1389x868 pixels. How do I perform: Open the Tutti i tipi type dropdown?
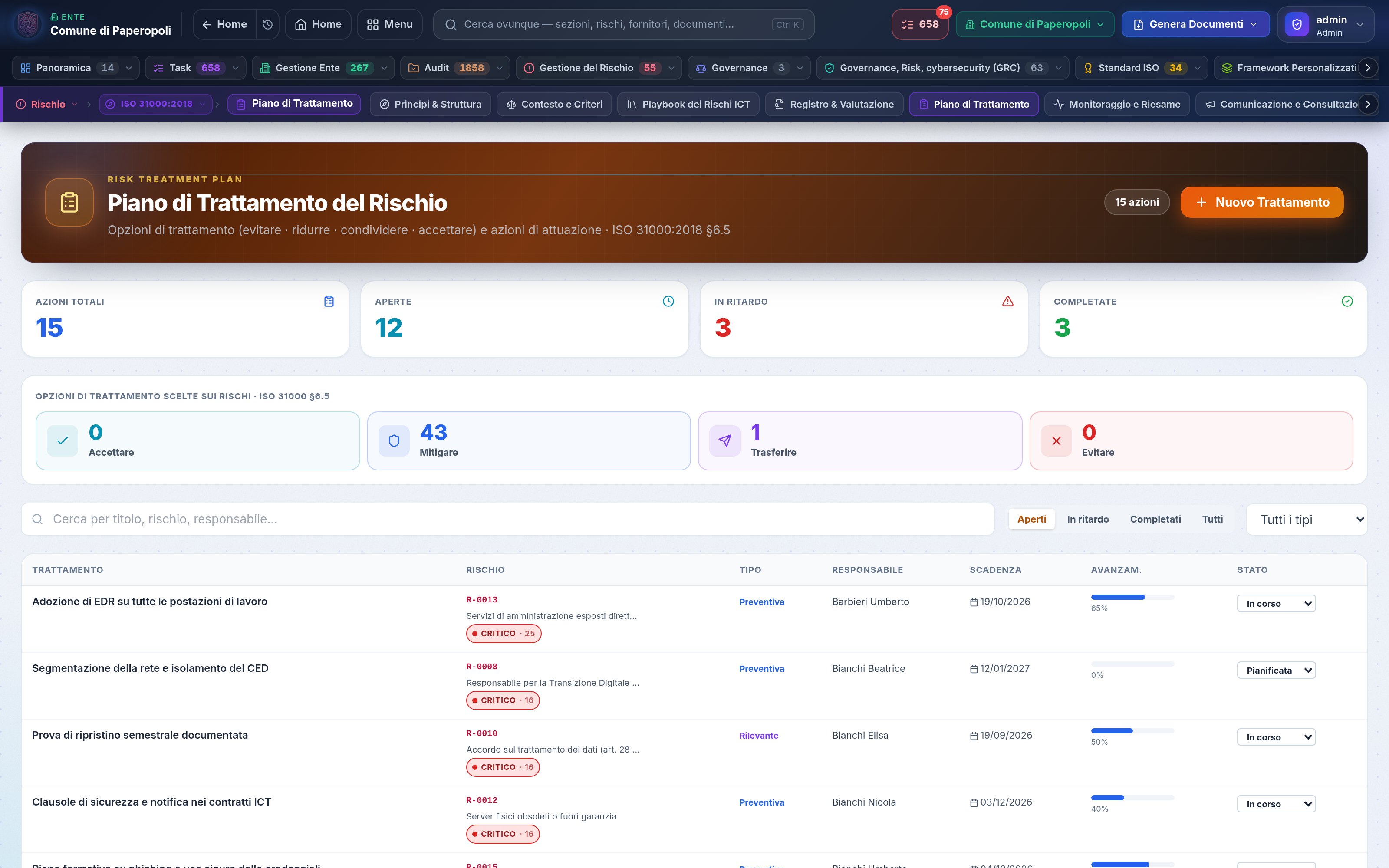click(x=1307, y=519)
